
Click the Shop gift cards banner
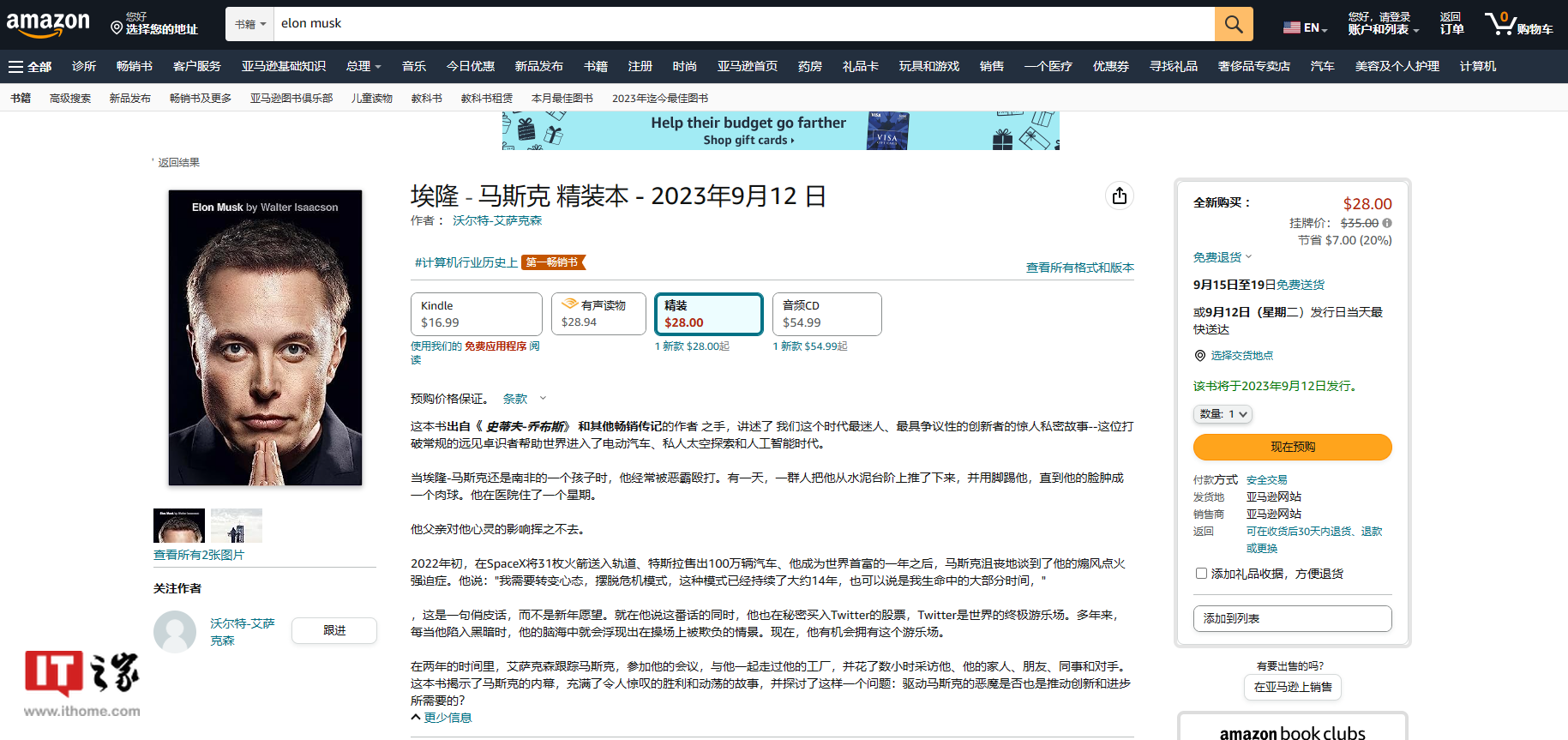point(780,130)
